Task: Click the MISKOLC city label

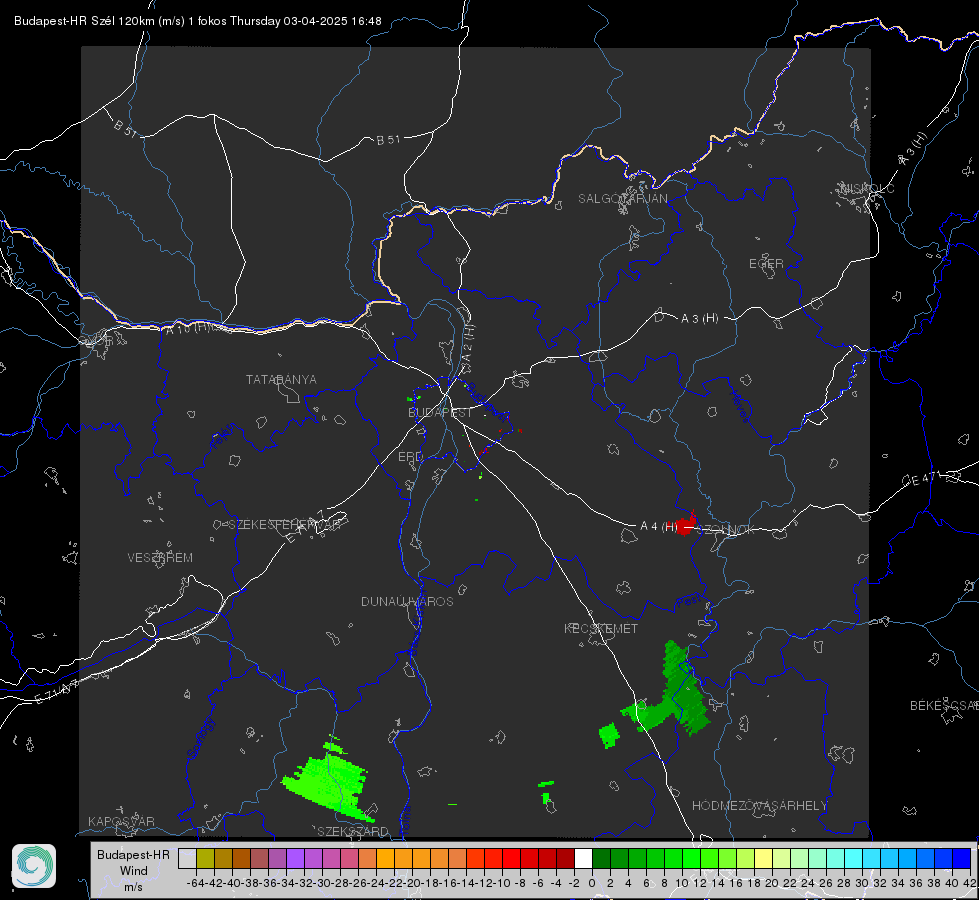Action: click(x=867, y=188)
